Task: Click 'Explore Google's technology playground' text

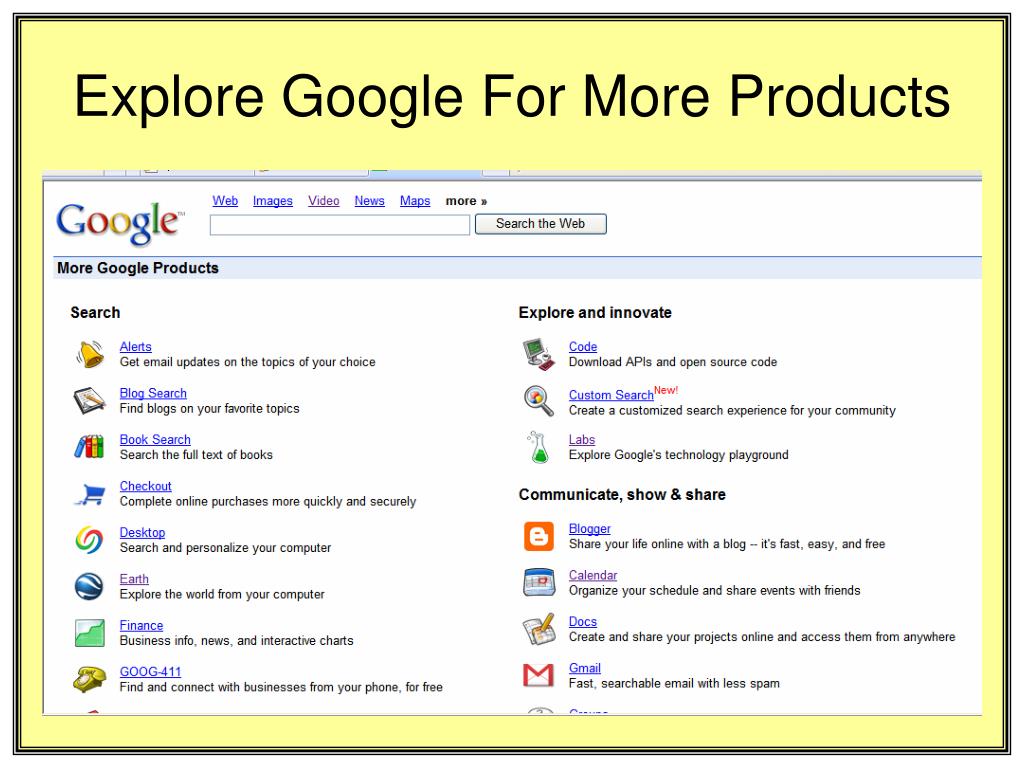Action: click(679, 455)
